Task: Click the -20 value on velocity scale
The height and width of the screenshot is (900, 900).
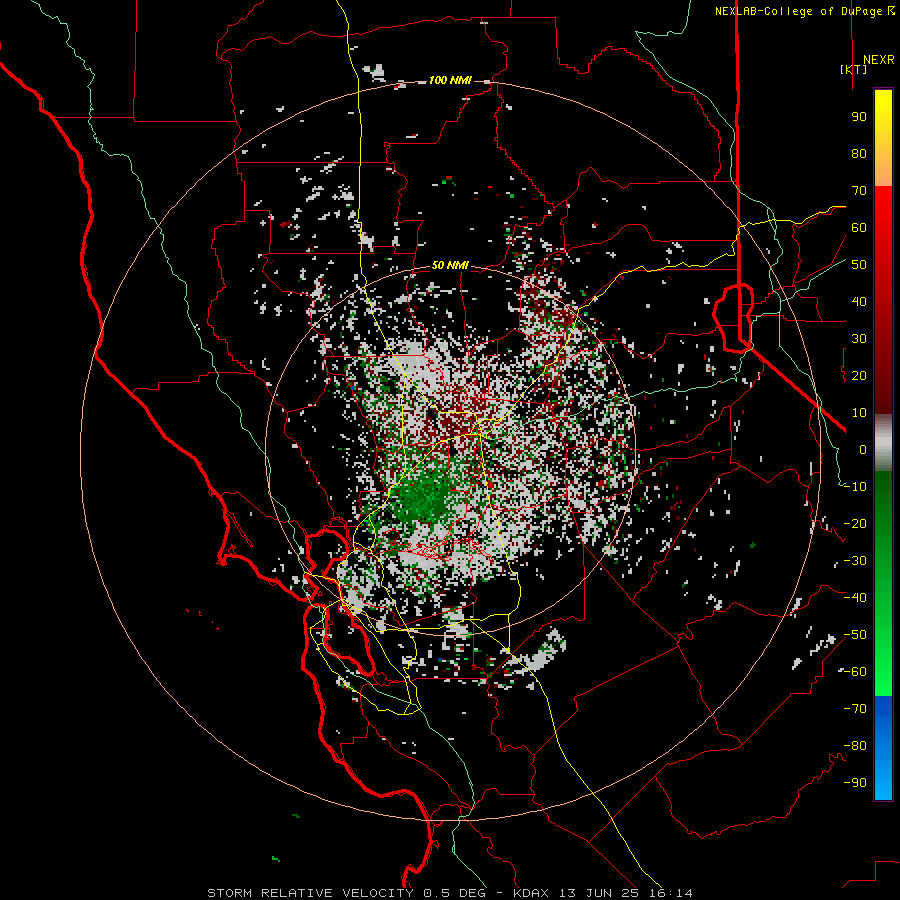Action: click(855, 524)
